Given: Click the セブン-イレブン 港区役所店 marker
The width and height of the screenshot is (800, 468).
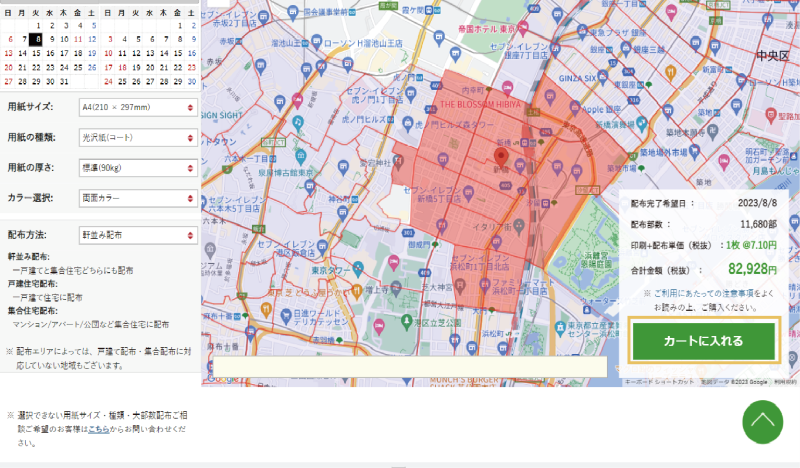Looking at the screenshot, I should pos(322,248).
